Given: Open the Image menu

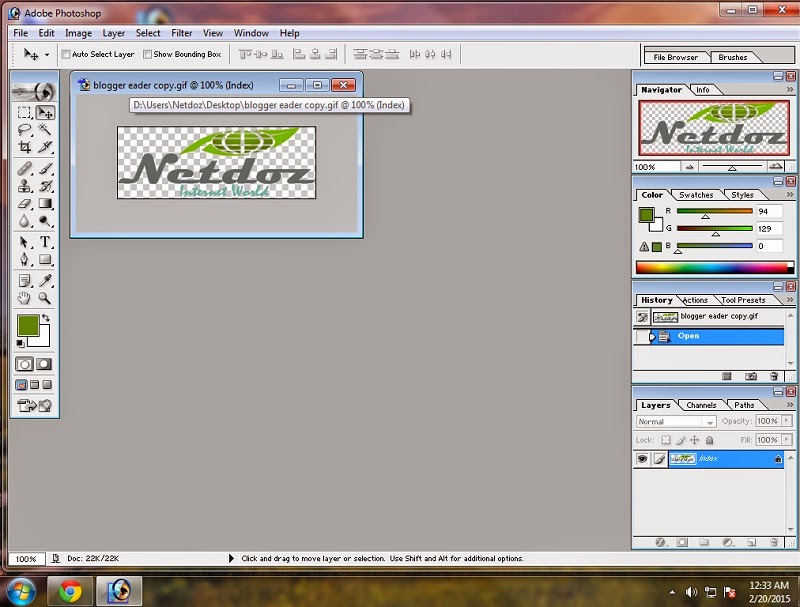Looking at the screenshot, I should 78,33.
